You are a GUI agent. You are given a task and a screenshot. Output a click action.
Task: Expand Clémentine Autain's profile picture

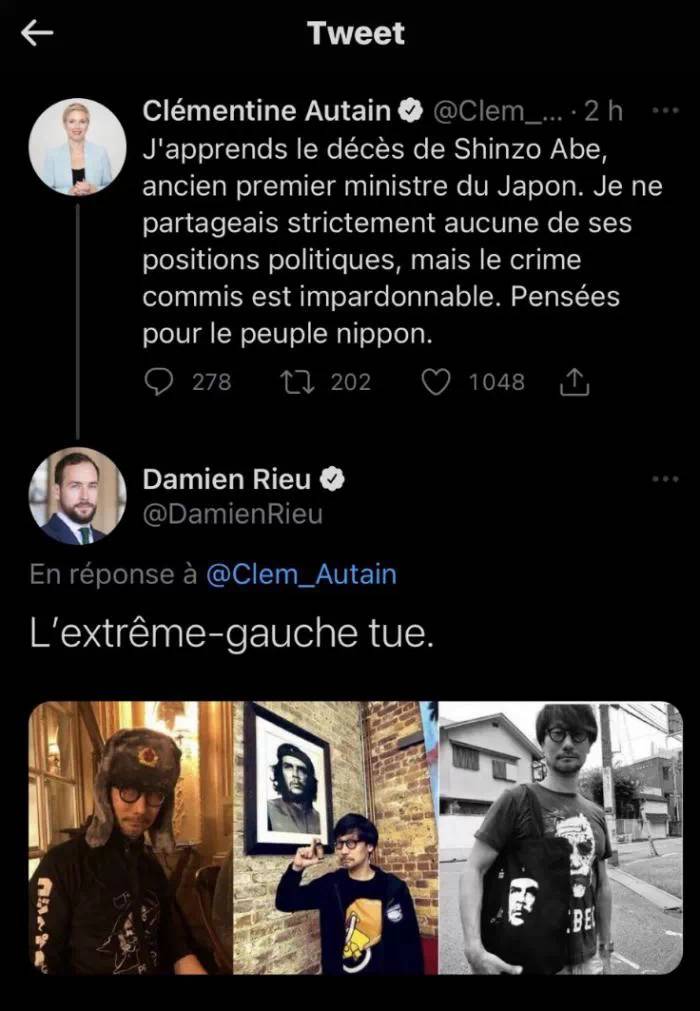[79, 143]
